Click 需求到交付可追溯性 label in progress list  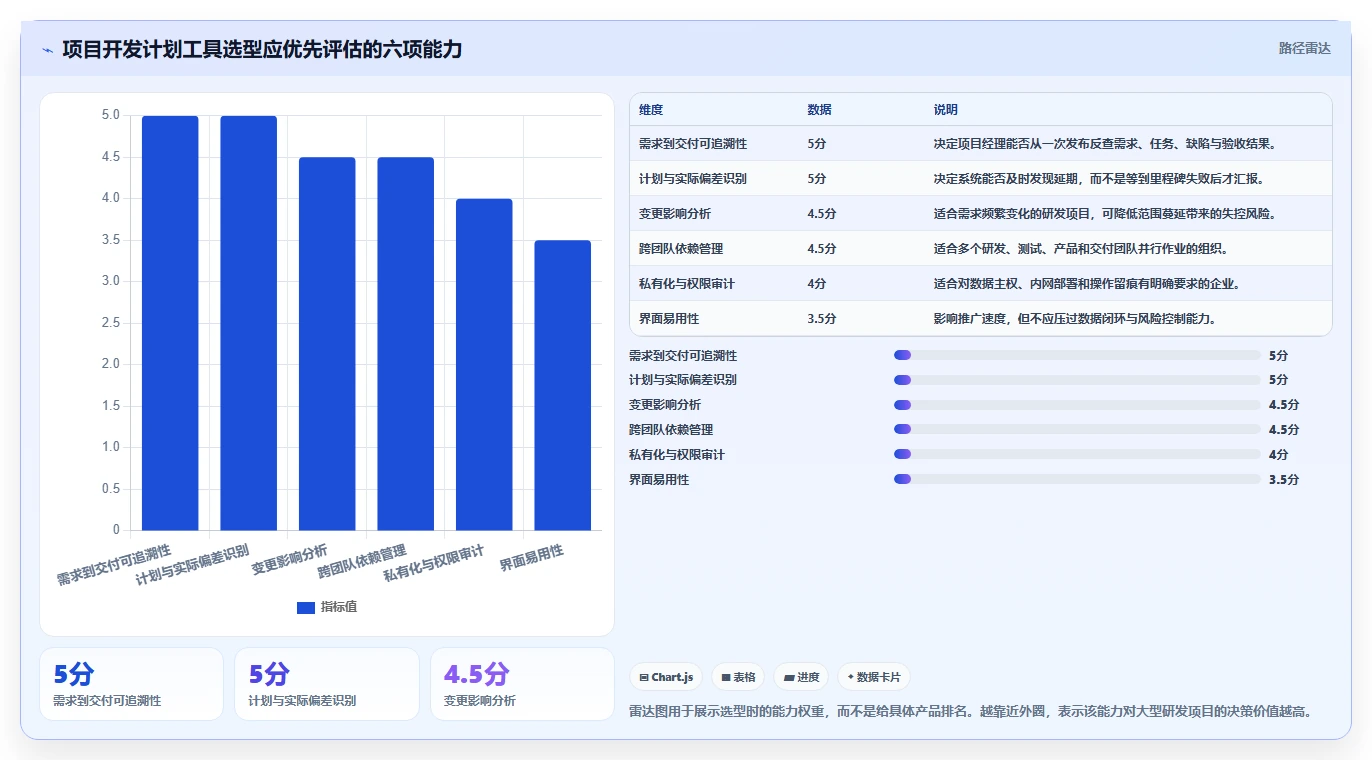[x=683, y=355]
